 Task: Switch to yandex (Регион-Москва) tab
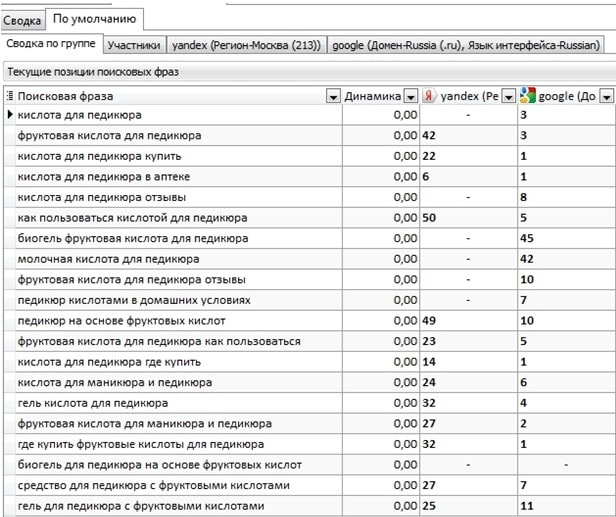click(x=248, y=45)
